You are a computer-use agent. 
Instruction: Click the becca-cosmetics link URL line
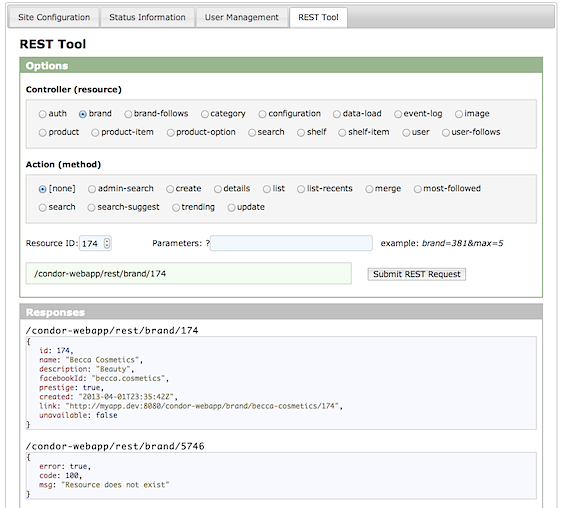coord(191,406)
